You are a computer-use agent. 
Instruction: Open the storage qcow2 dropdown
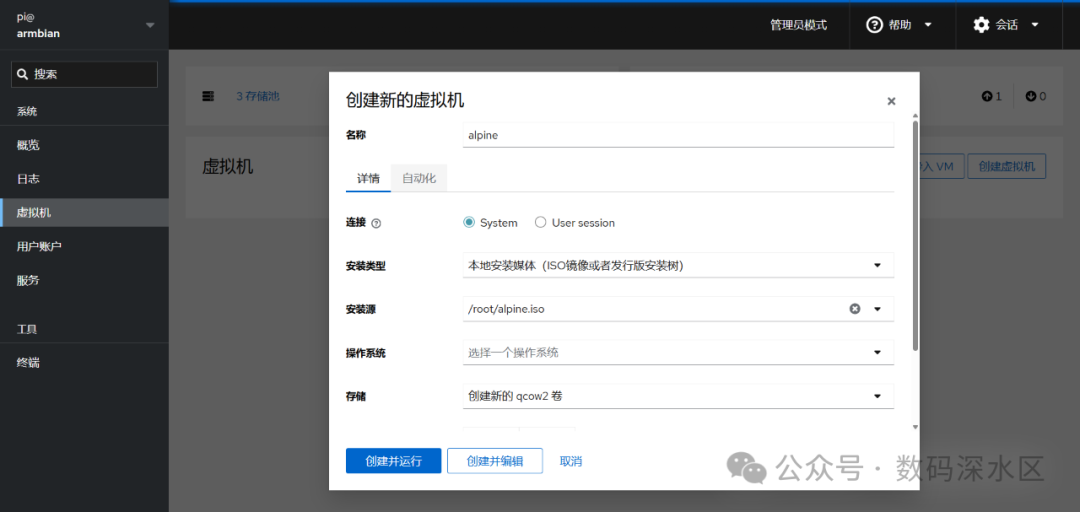point(678,396)
